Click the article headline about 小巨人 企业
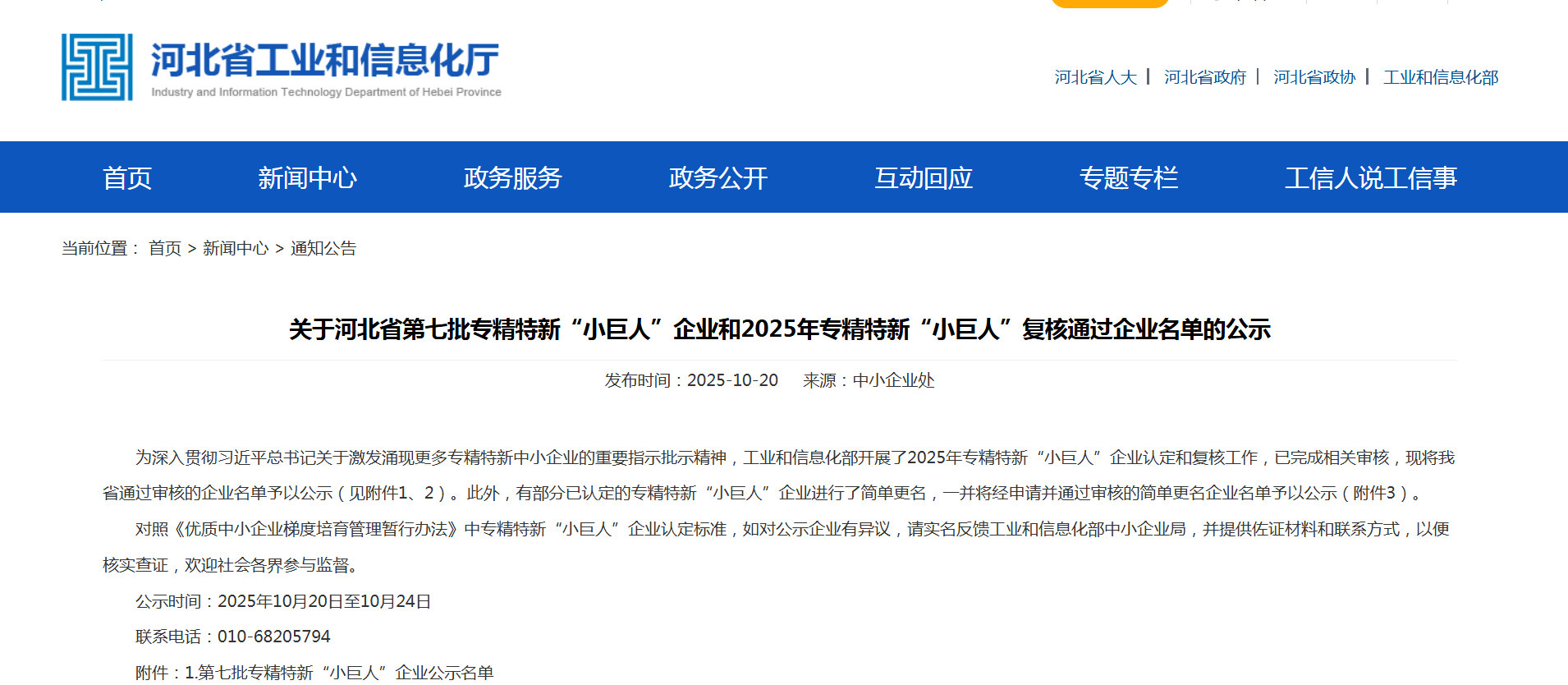Viewport: 1568px width, 685px height. point(779,329)
